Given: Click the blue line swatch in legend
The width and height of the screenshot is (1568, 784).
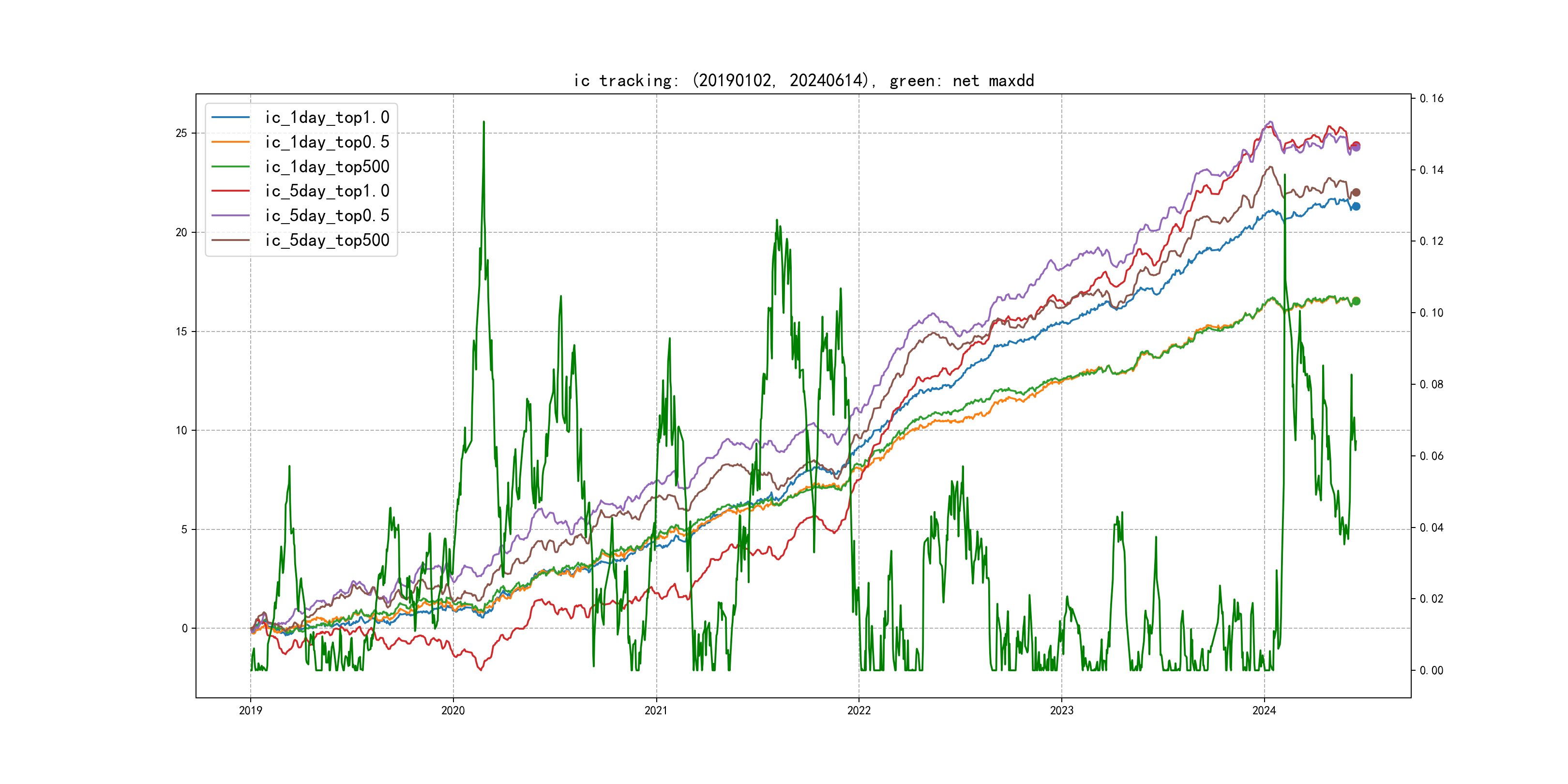Looking at the screenshot, I should coord(231,118).
